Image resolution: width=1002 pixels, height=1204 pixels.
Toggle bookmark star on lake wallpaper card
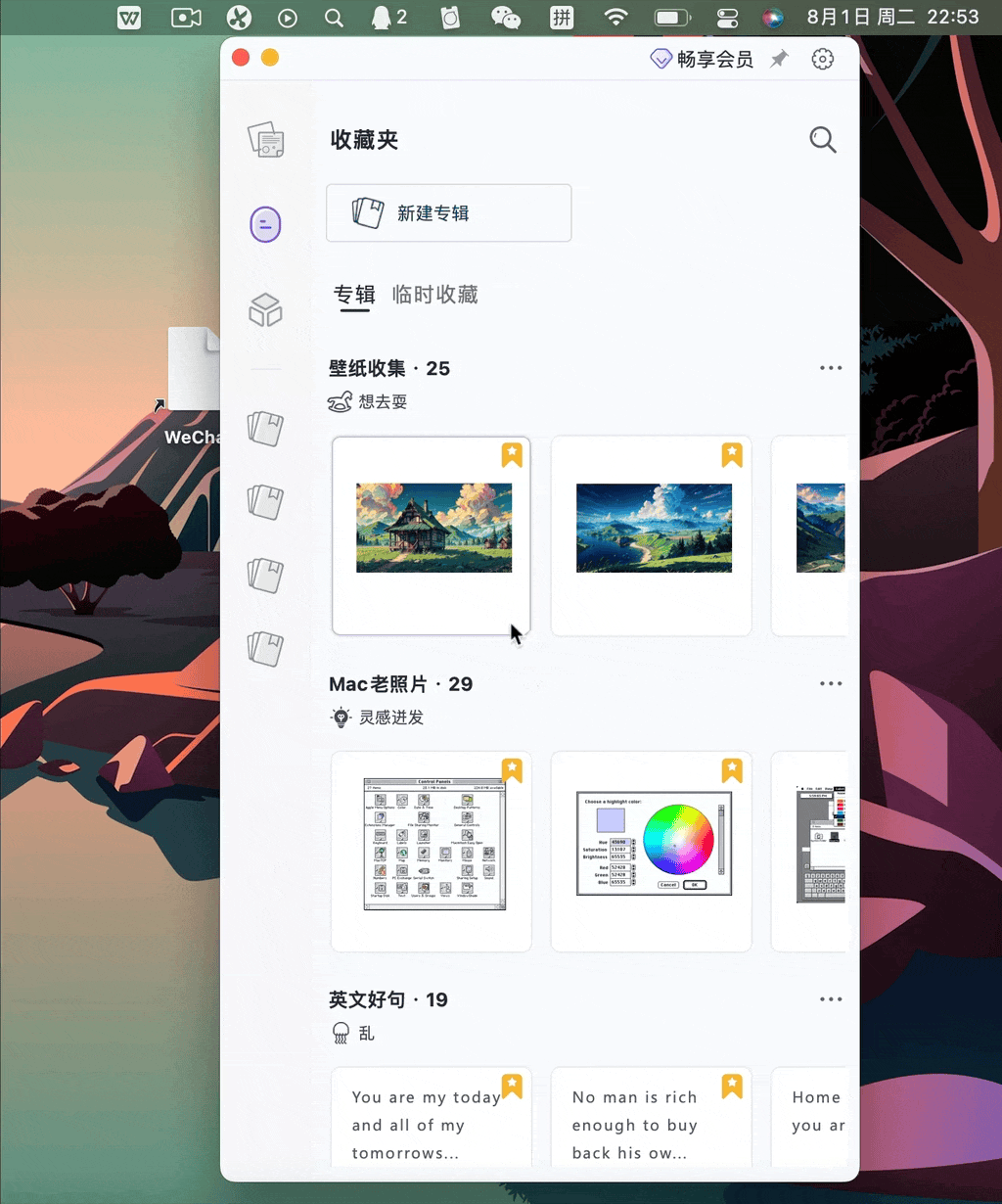pos(732,454)
